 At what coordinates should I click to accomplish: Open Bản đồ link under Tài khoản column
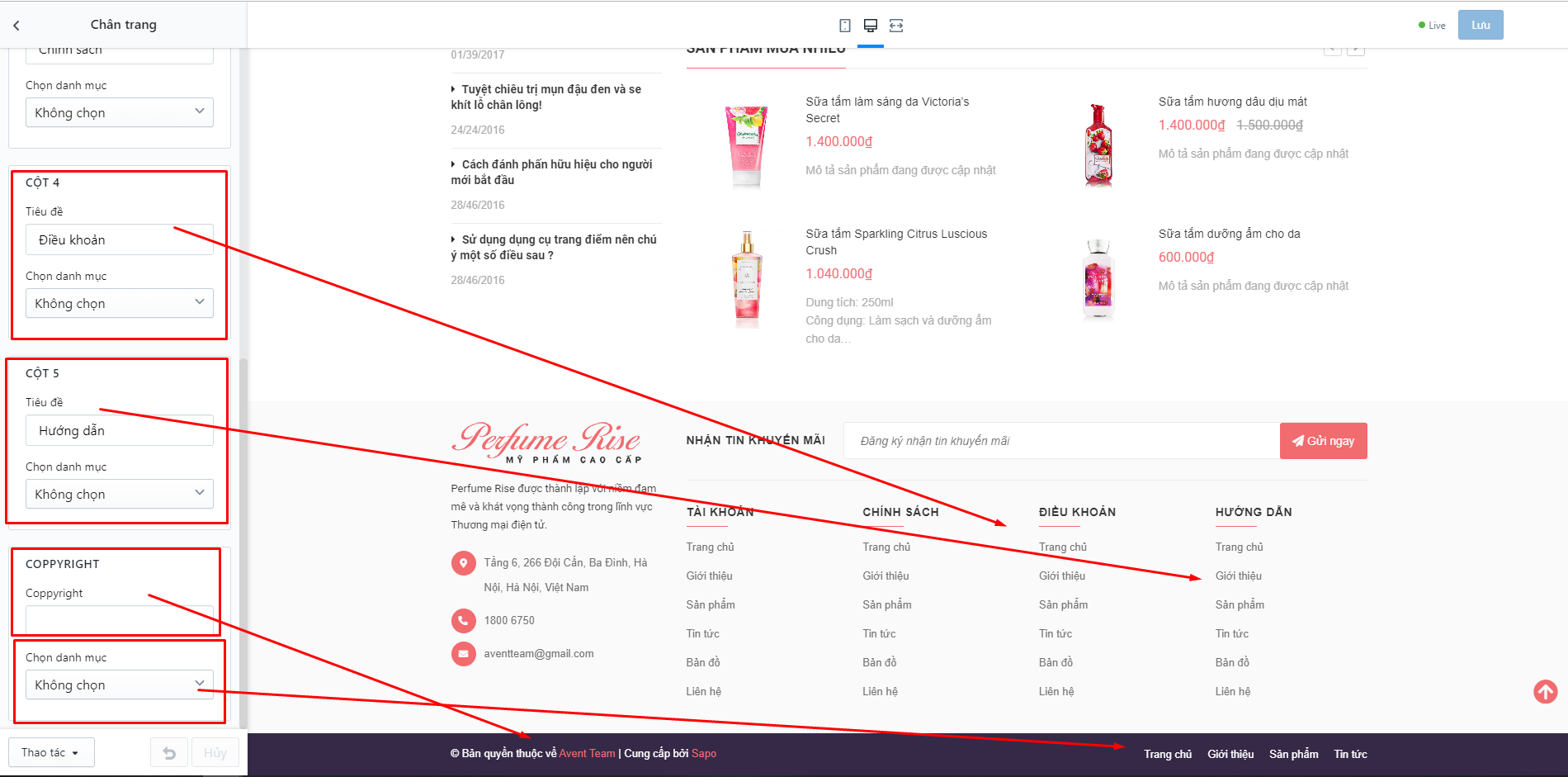[x=703, y=663]
